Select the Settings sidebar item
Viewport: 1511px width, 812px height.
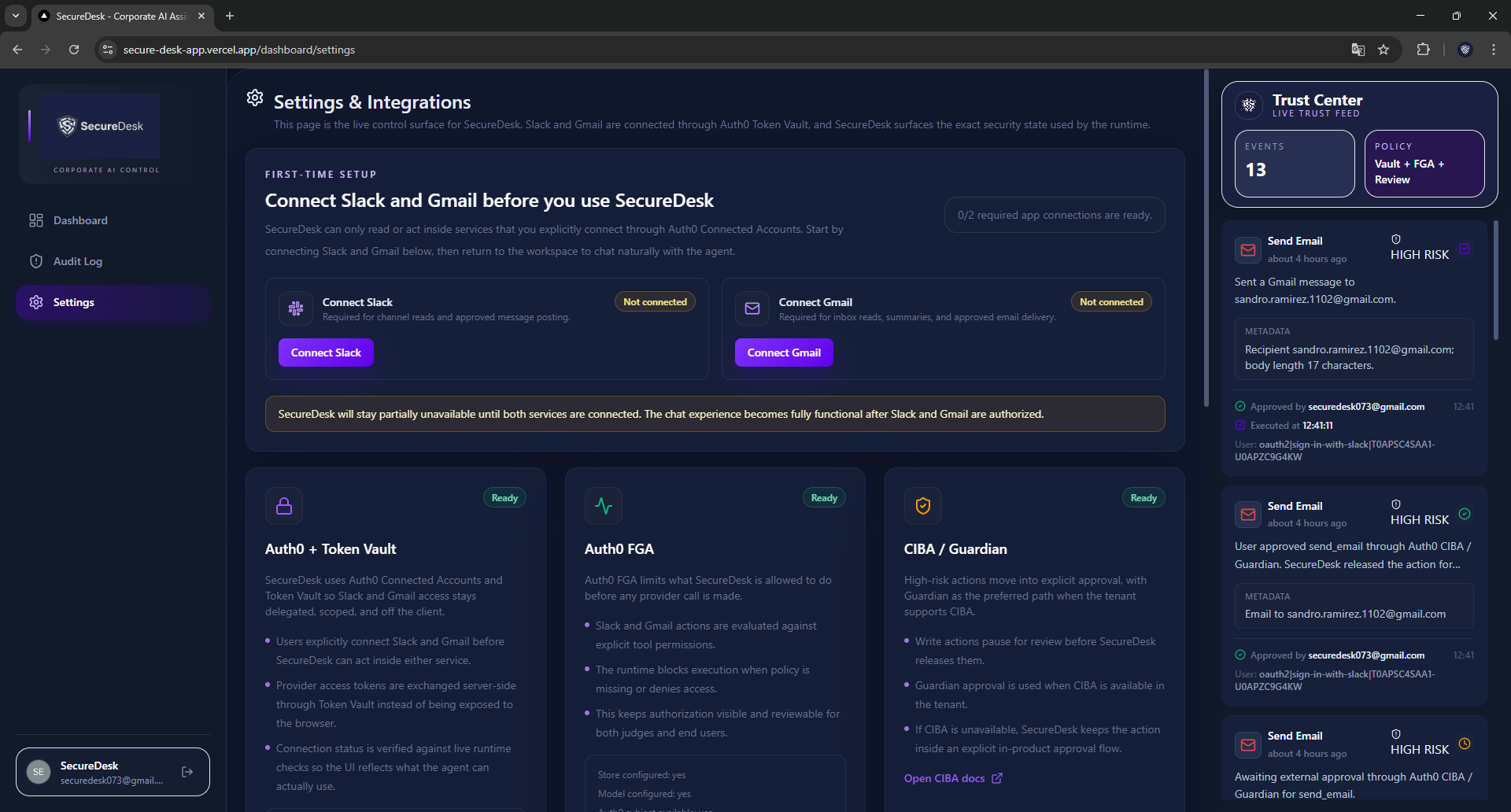click(x=113, y=302)
